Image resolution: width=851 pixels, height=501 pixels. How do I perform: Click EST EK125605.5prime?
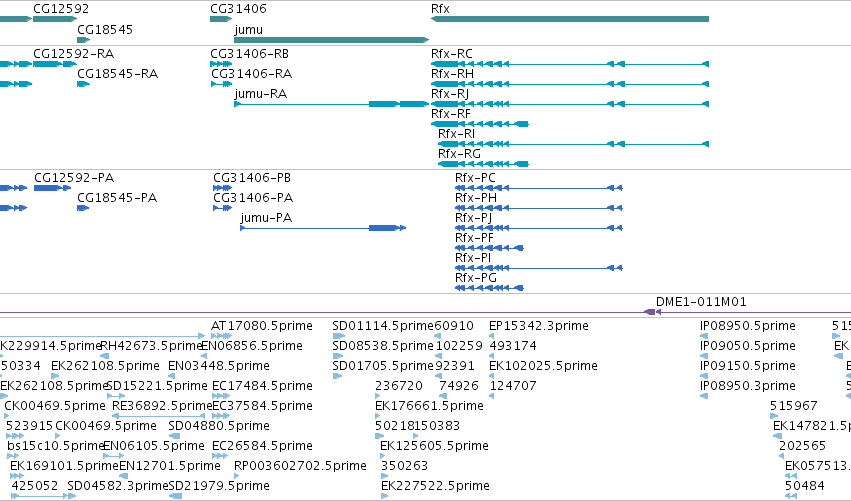tap(434, 446)
